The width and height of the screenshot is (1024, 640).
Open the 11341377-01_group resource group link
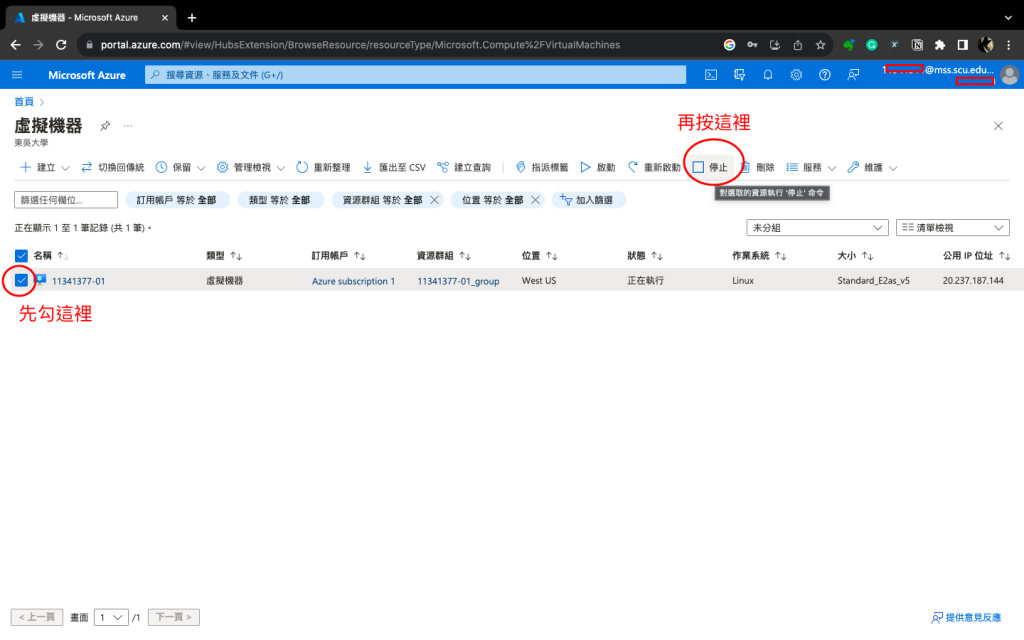458,281
